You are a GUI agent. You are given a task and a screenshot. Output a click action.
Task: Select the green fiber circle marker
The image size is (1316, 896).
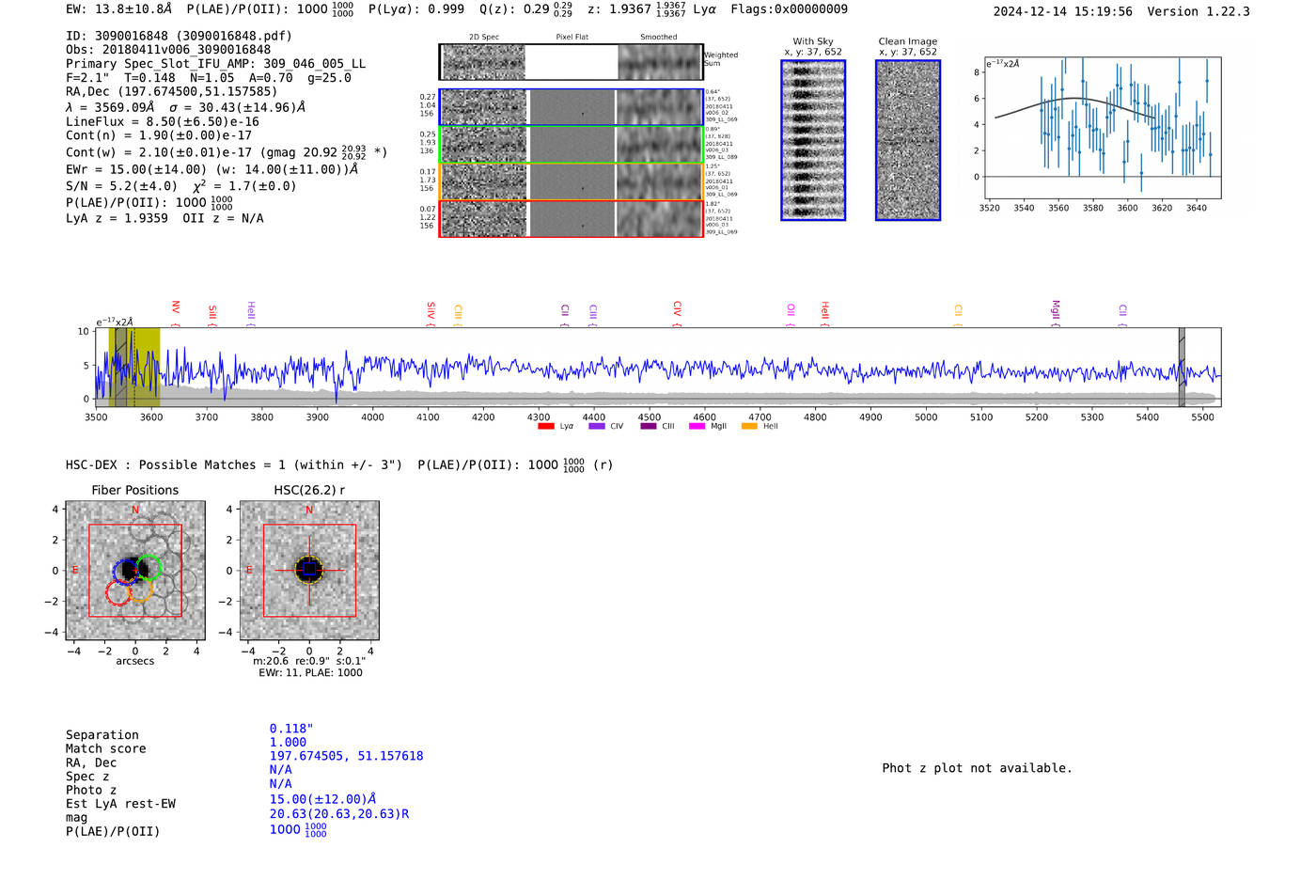pos(149,567)
